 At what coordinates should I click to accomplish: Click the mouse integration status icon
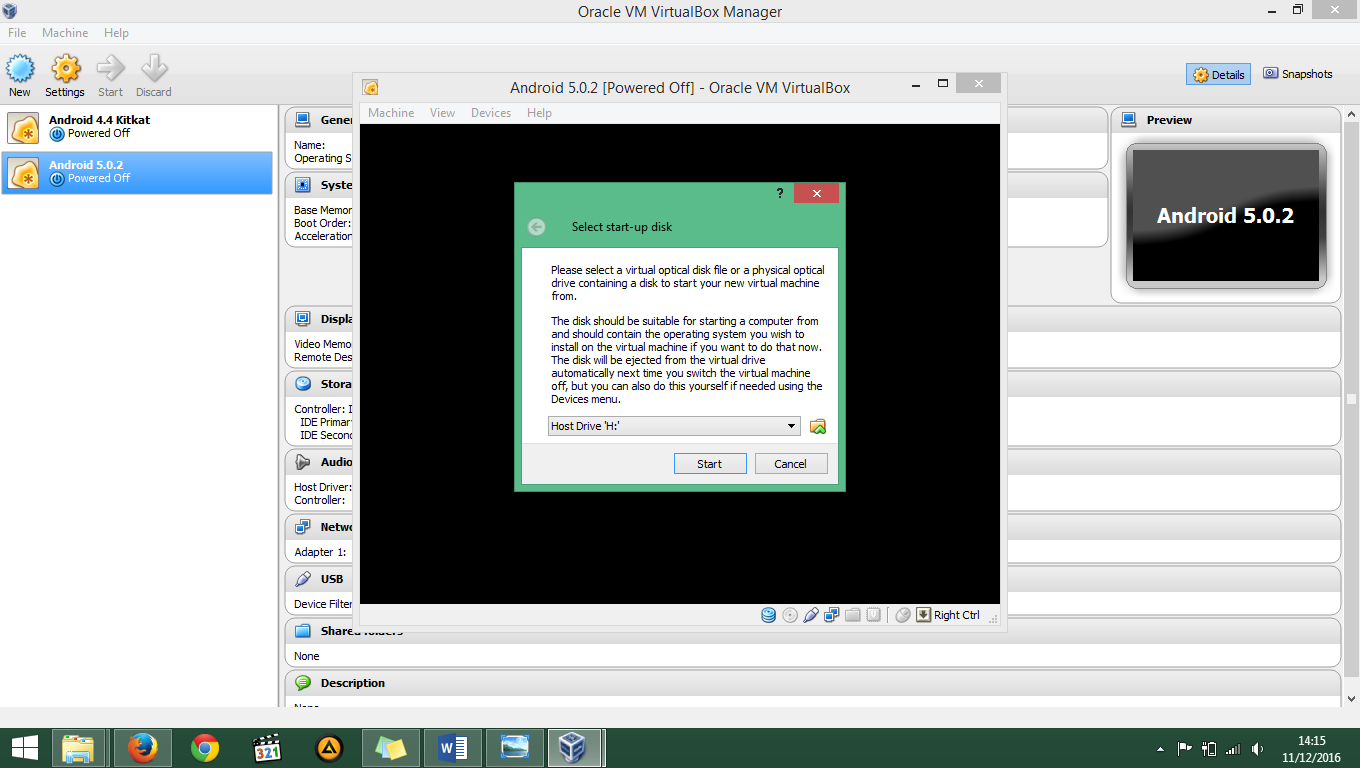coord(903,615)
